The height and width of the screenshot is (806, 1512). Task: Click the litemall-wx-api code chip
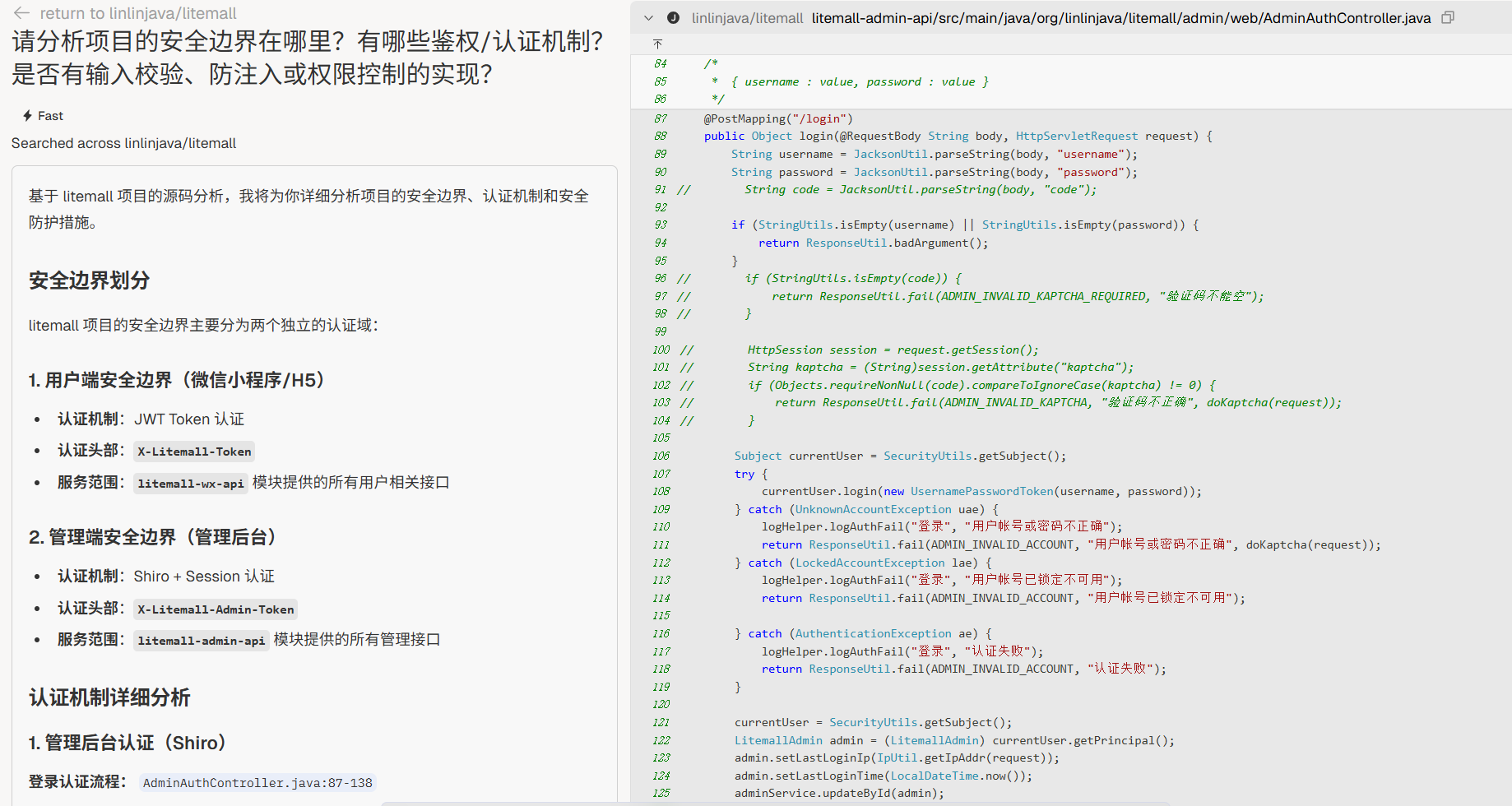(191, 484)
